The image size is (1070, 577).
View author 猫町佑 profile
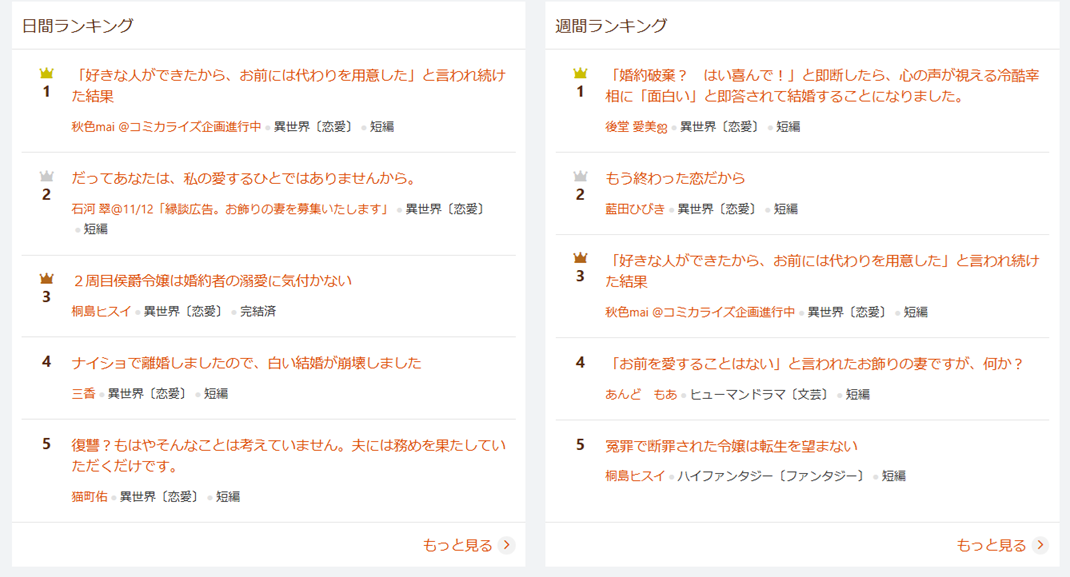coord(89,496)
